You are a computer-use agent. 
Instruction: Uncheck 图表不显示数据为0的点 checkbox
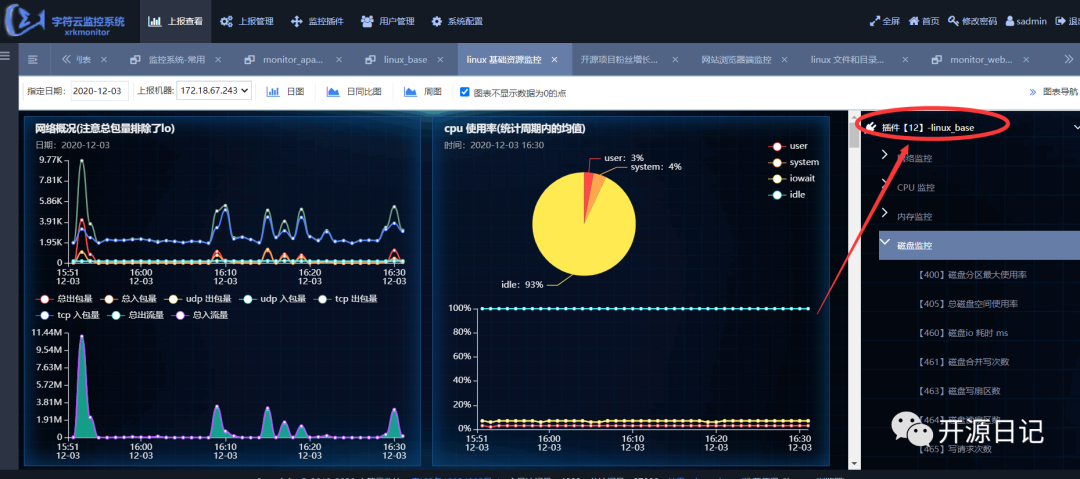[x=464, y=92]
